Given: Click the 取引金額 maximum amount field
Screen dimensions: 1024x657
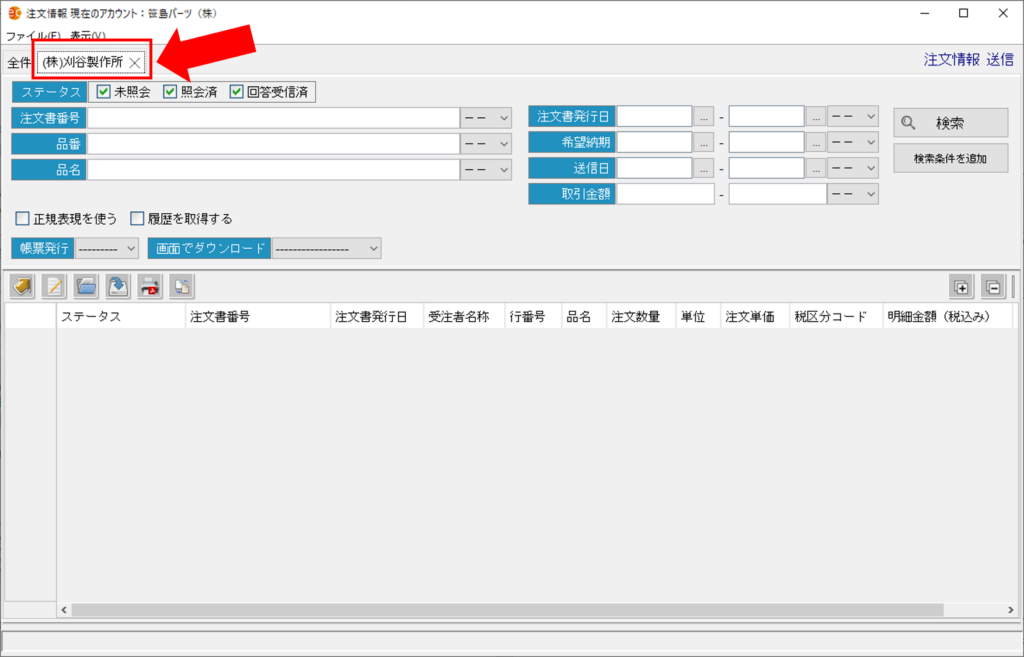Looking at the screenshot, I should tap(778, 194).
